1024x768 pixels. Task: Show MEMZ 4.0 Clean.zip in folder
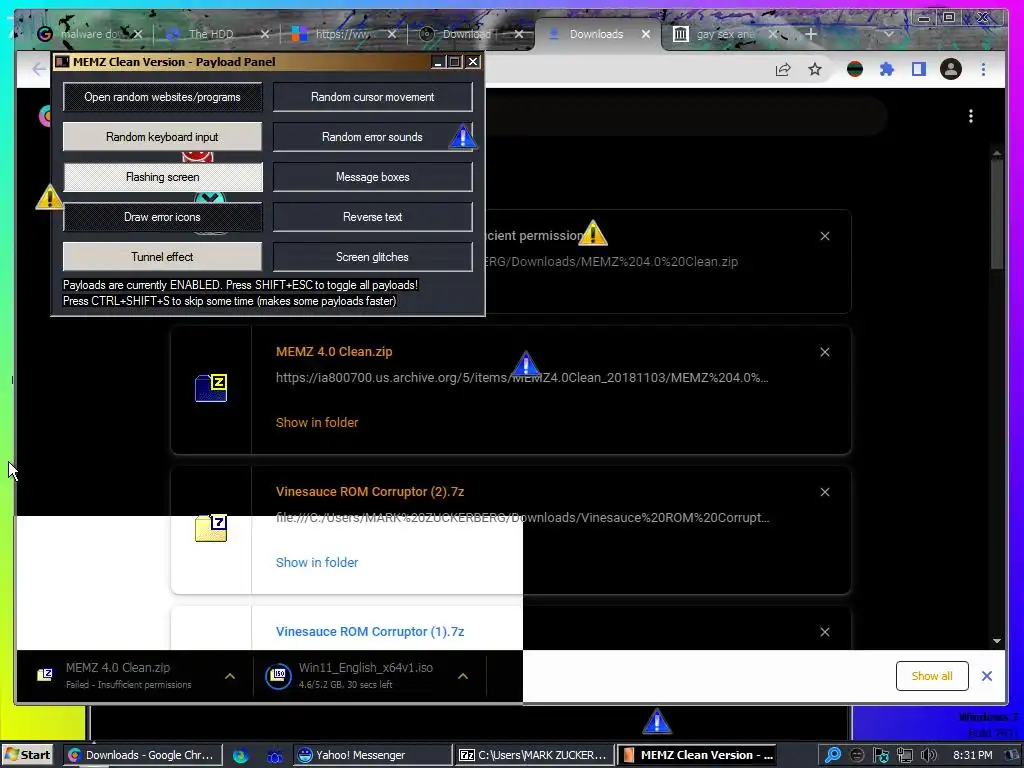click(x=317, y=423)
